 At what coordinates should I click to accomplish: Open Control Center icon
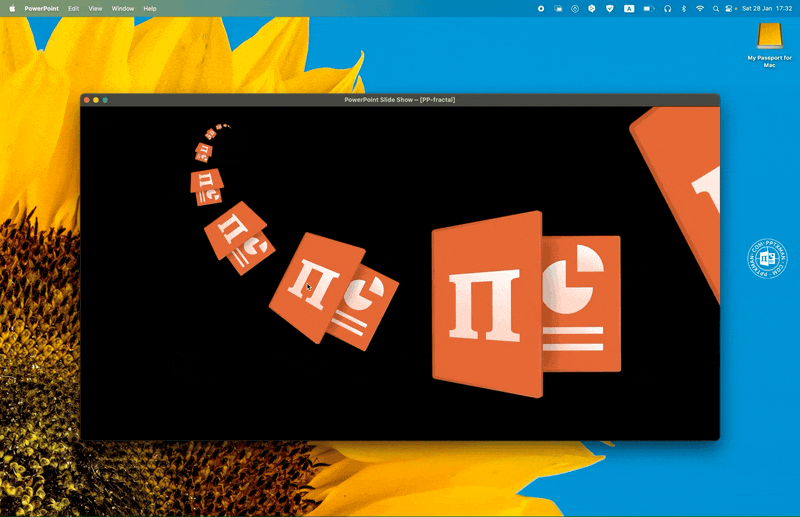pos(729,9)
